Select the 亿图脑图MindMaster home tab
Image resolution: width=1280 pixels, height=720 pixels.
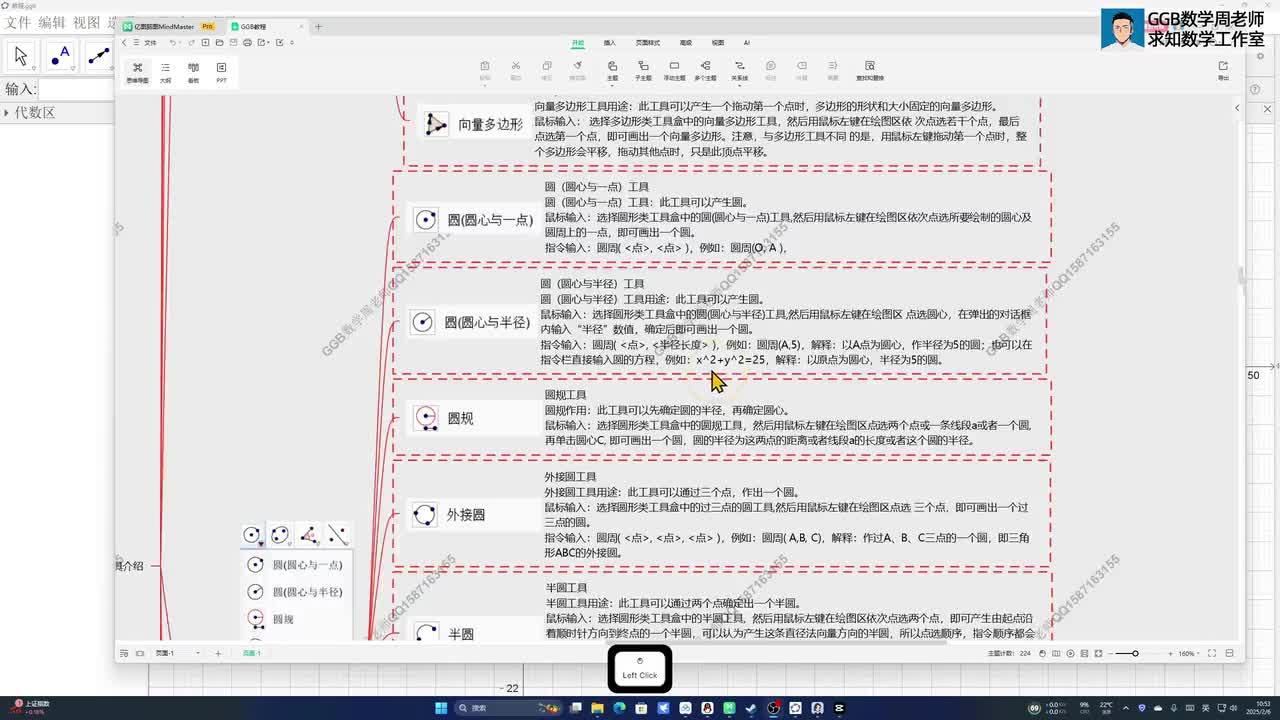tap(170, 27)
